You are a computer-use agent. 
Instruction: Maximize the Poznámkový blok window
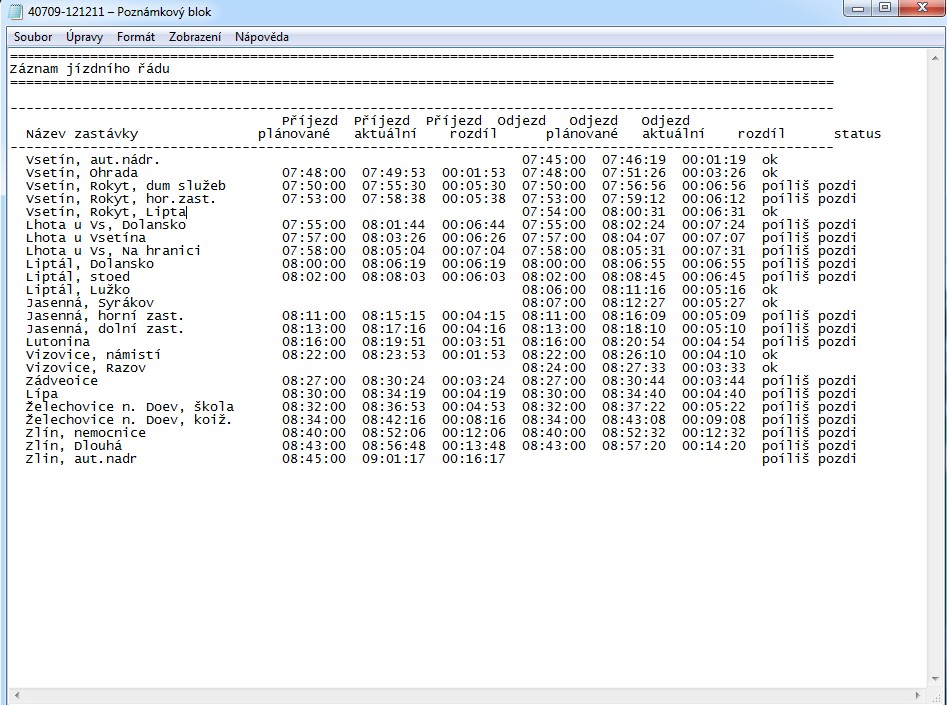tap(885, 8)
